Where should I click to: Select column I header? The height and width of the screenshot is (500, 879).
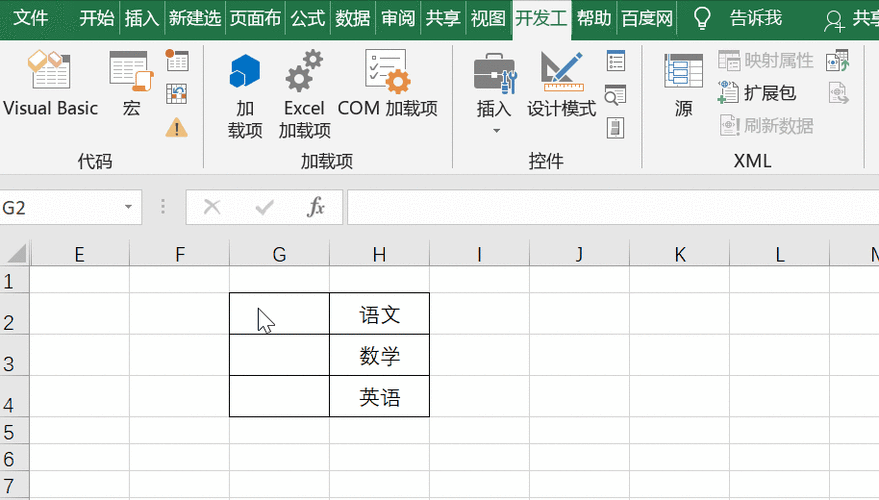pyautogui.click(x=479, y=254)
